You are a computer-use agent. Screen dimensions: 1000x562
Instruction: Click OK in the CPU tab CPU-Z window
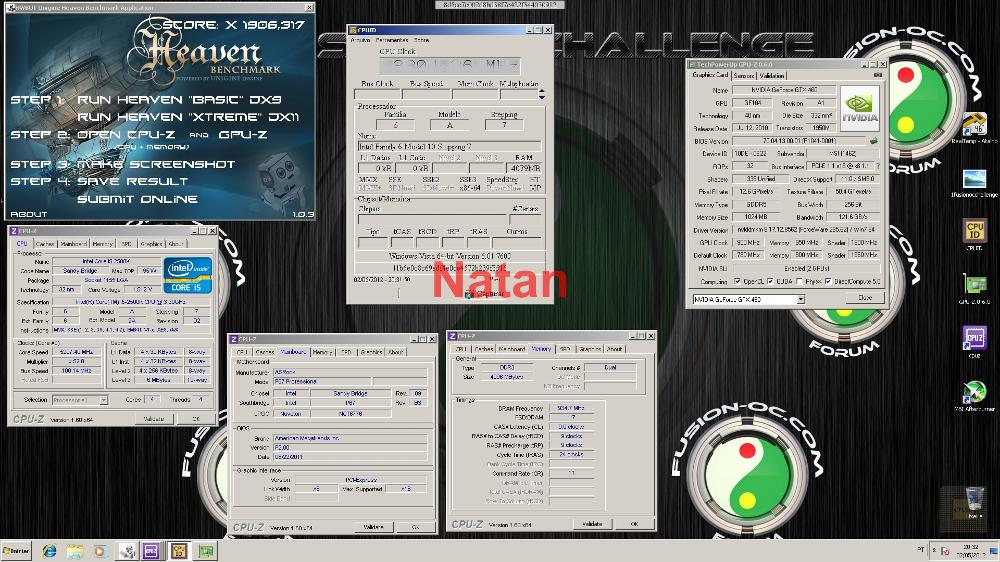(x=195, y=419)
